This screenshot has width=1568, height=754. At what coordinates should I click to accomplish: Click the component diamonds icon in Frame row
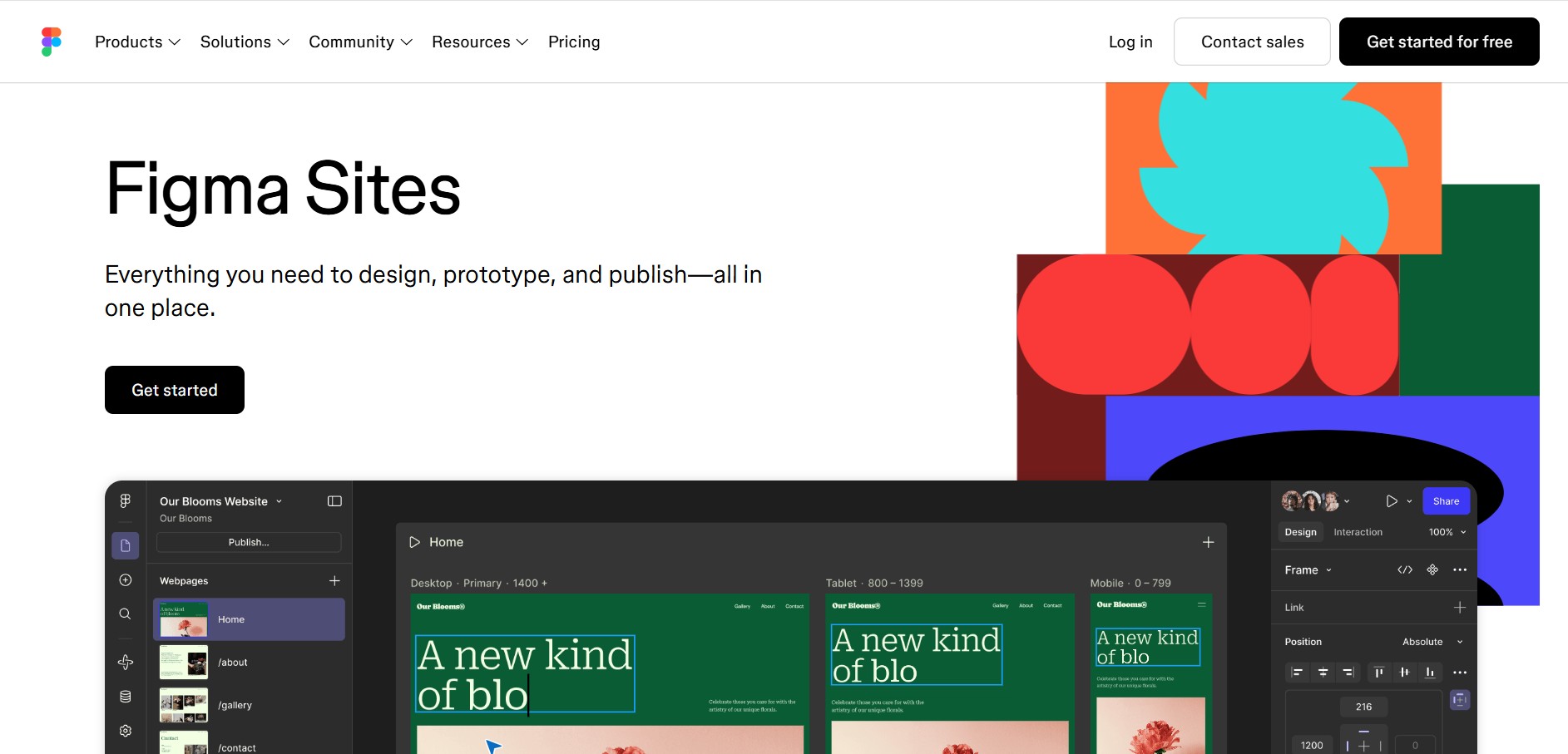tap(1432, 570)
